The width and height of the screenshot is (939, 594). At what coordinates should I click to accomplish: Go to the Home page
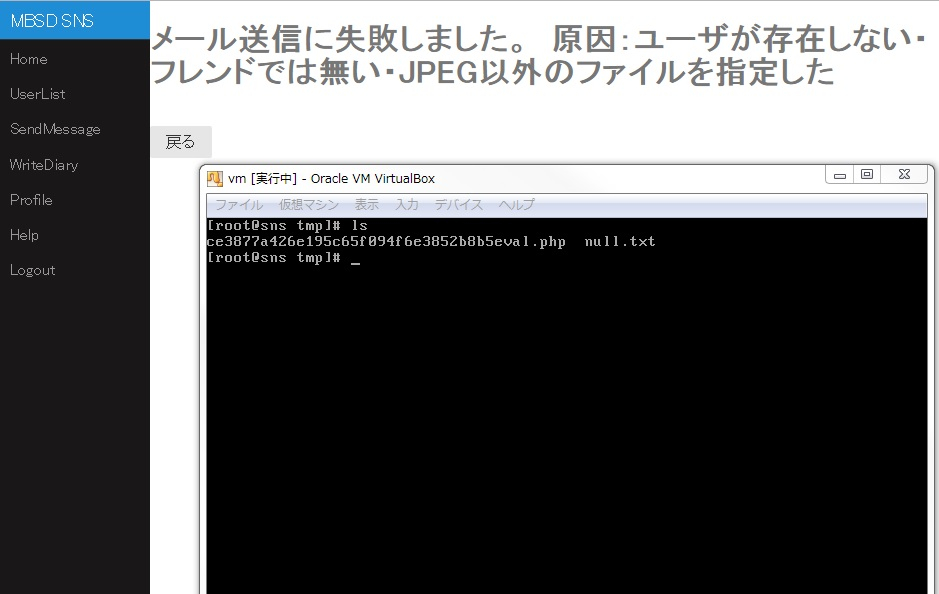[29, 59]
